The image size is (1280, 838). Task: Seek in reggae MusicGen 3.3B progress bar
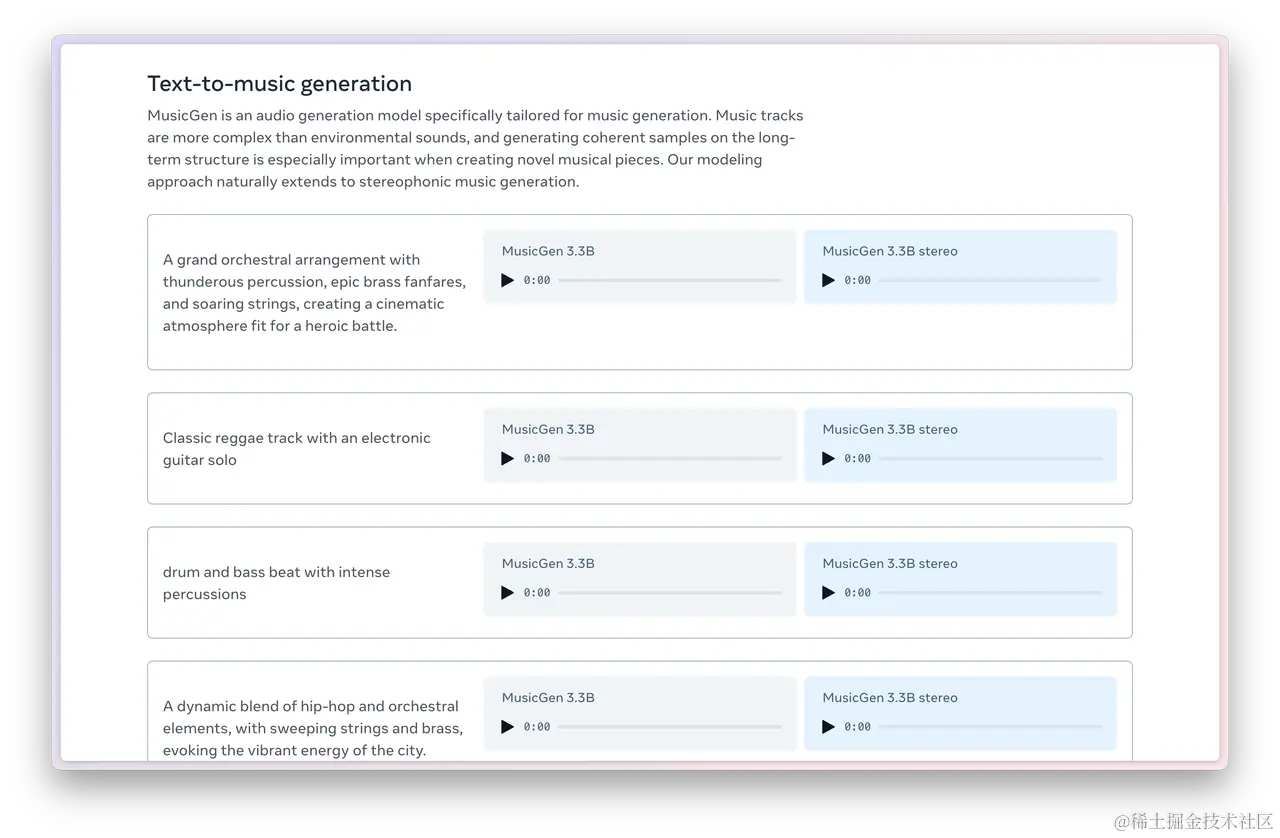tap(669, 458)
